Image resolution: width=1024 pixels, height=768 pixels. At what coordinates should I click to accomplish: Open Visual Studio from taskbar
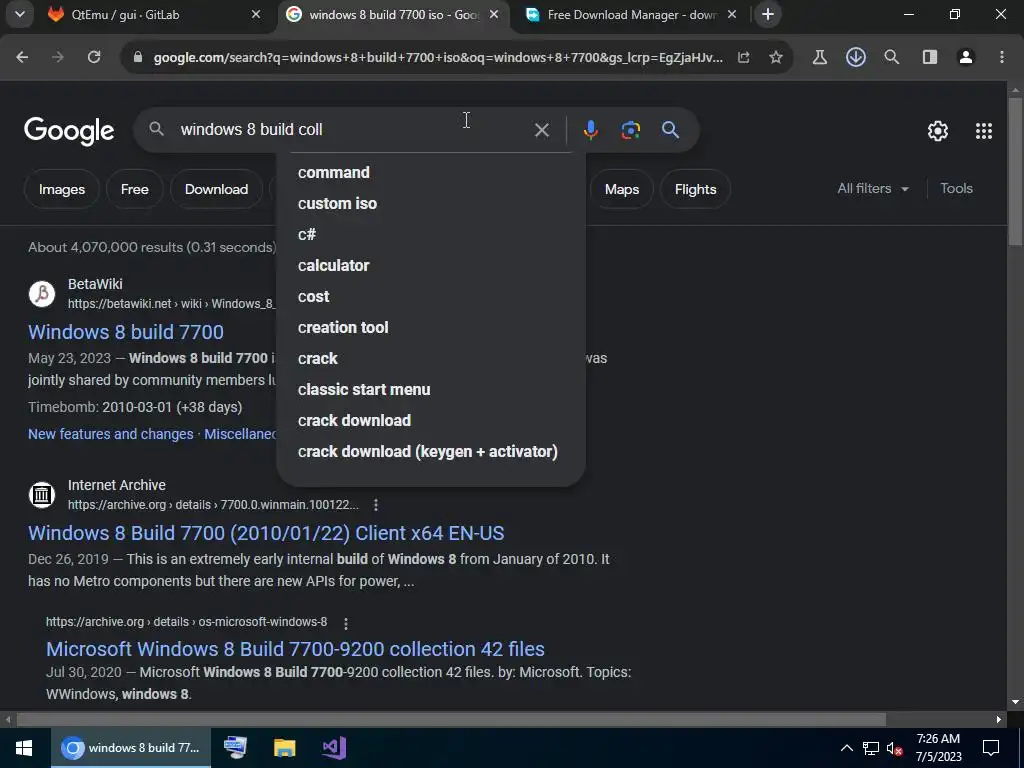334,748
